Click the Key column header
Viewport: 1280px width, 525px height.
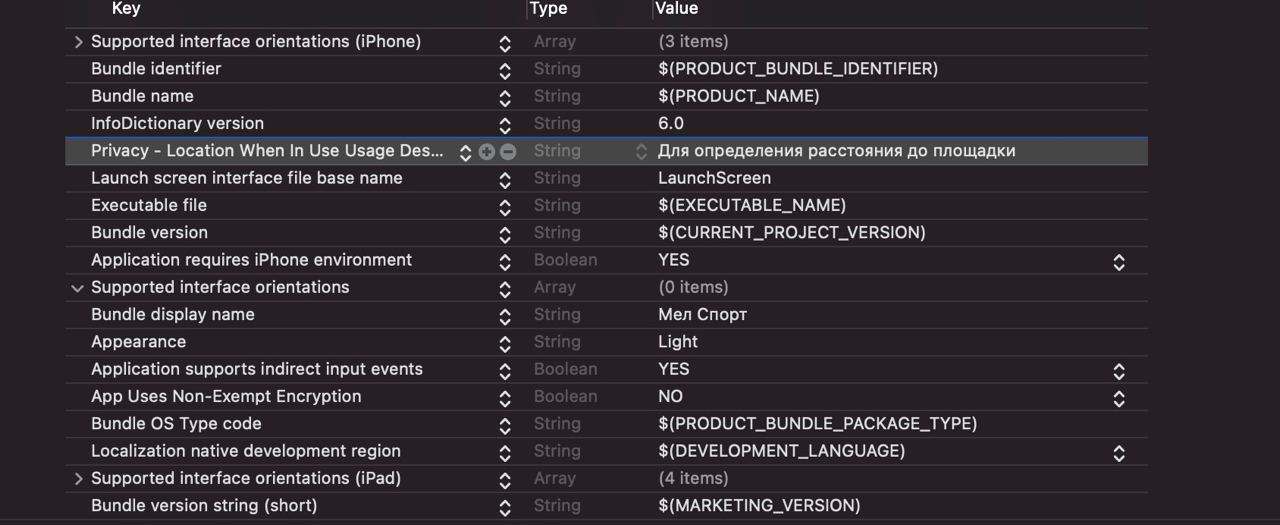tap(126, 9)
